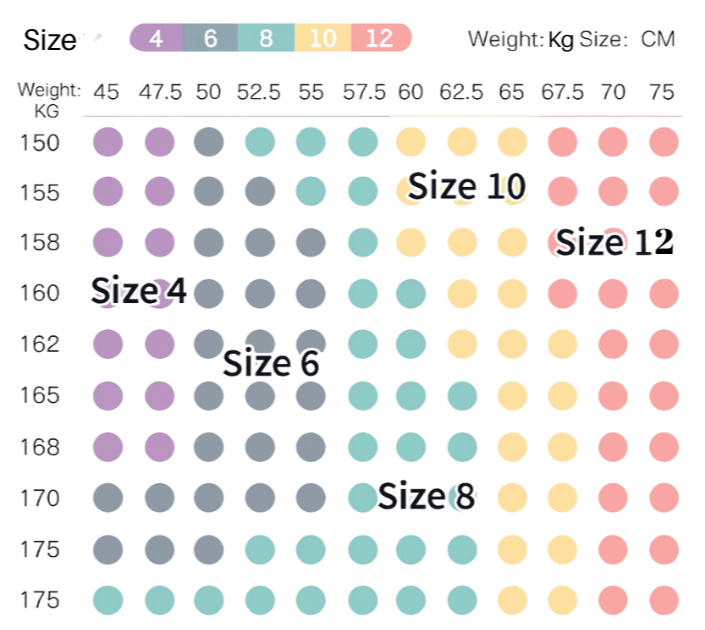The height and width of the screenshot is (630, 705).
Task: Click the "Size 10" text label in the chart
Action: [467, 186]
